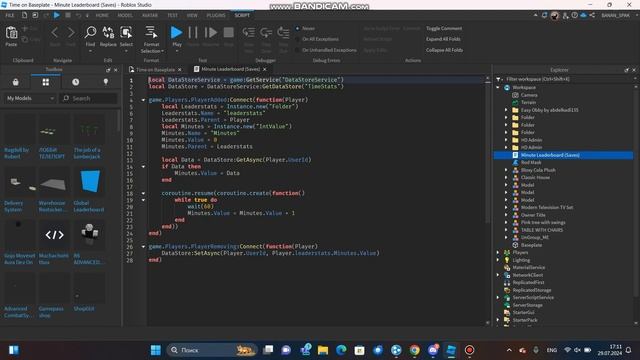Open the My Models dropdown in Toolbox
Viewport: 640px width, 360px height.
(30, 98)
